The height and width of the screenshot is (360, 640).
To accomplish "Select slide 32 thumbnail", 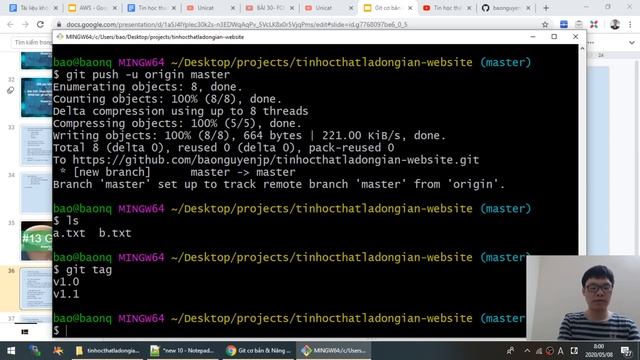I will pos(36,97).
